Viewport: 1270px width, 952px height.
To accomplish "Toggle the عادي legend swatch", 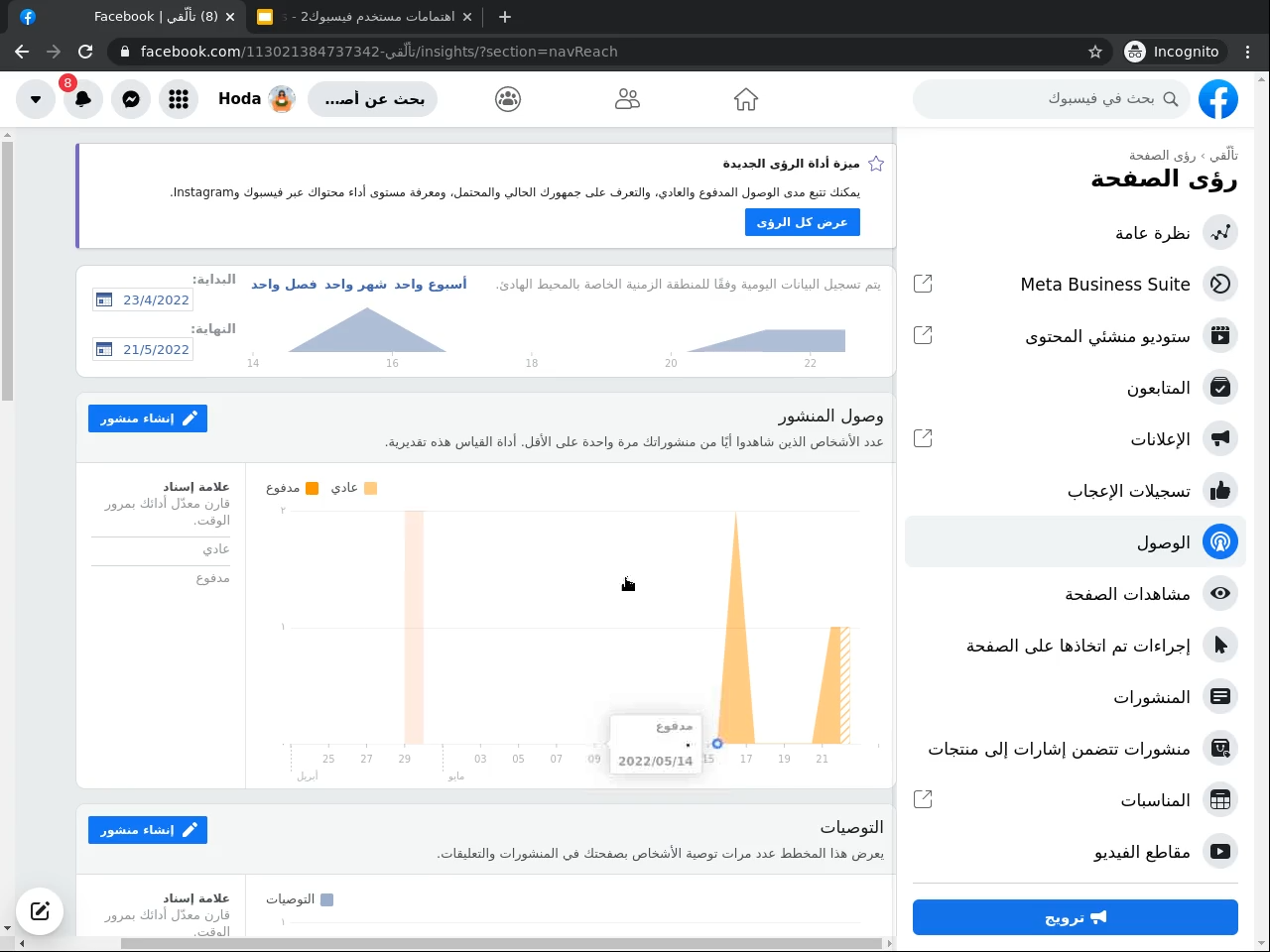I will click(370, 488).
